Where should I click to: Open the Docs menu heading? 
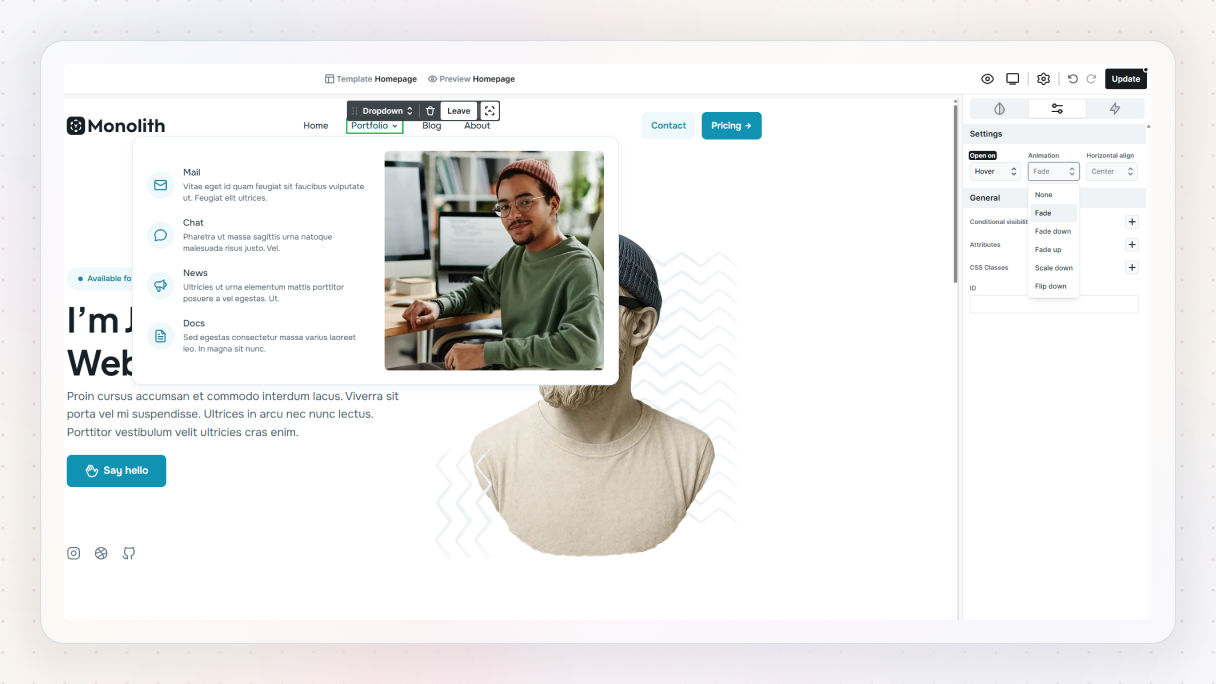[194, 323]
